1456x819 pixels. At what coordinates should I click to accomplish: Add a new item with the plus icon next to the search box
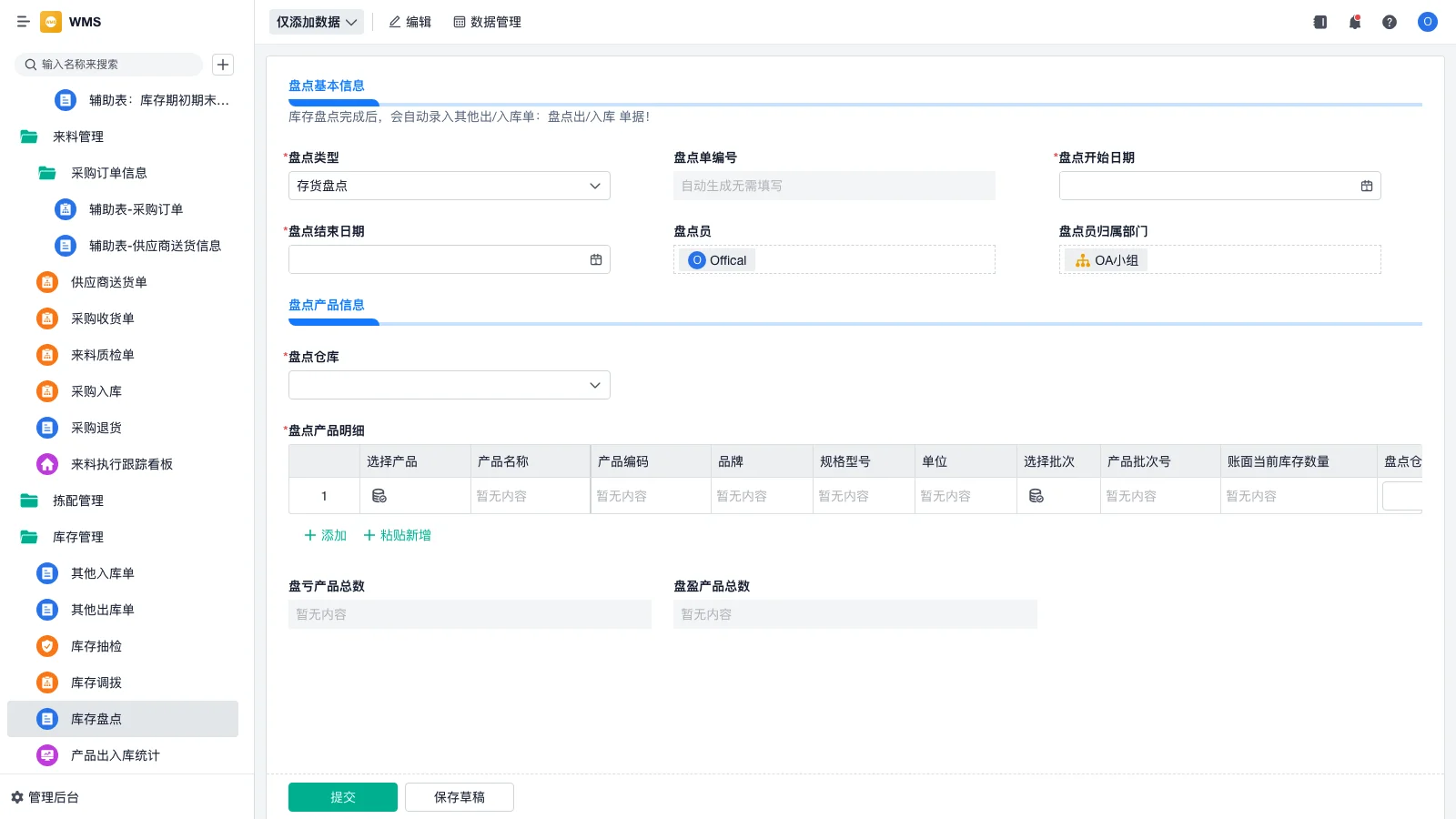(x=223, y=65)
